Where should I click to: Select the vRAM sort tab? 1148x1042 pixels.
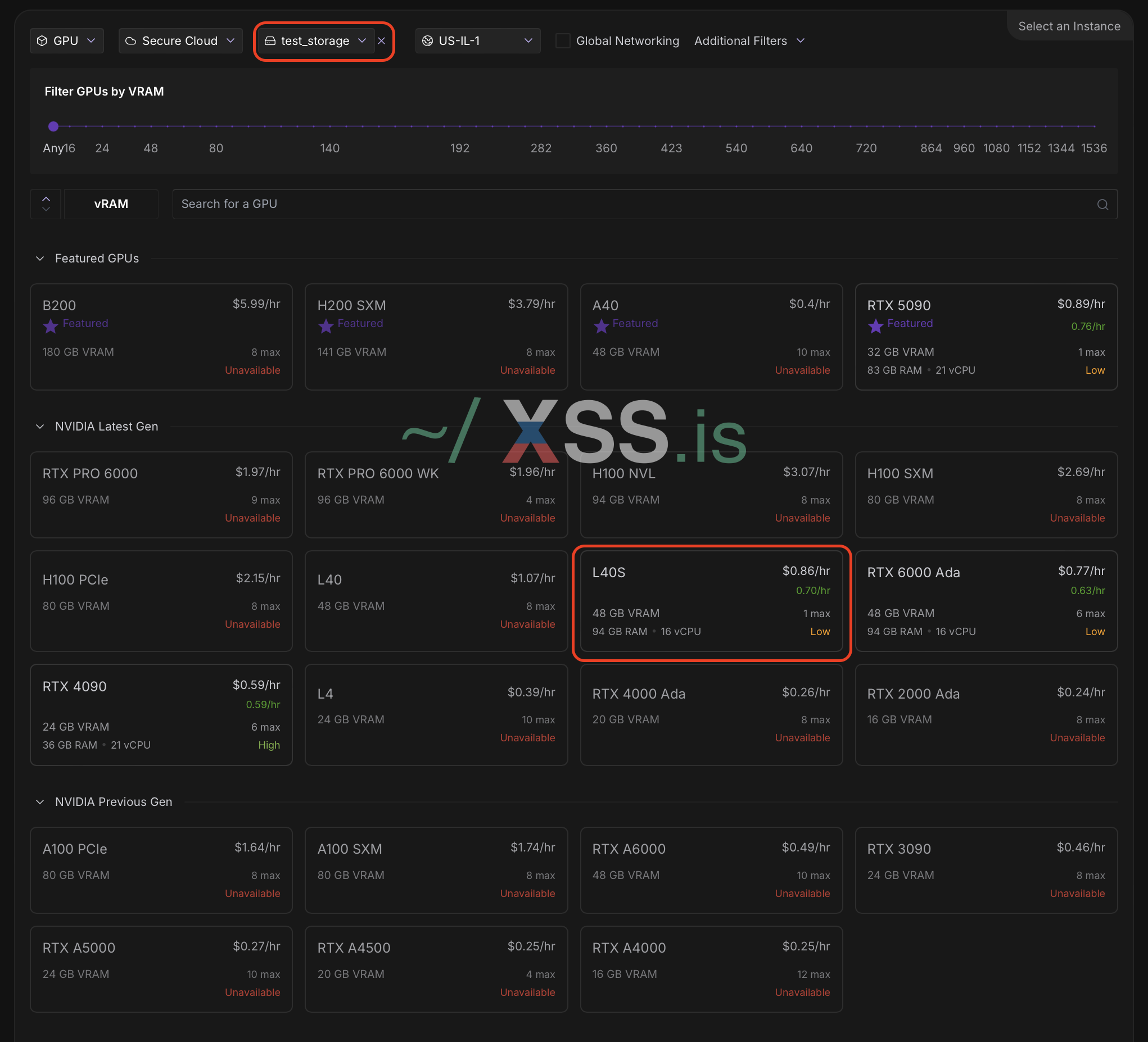111,204
